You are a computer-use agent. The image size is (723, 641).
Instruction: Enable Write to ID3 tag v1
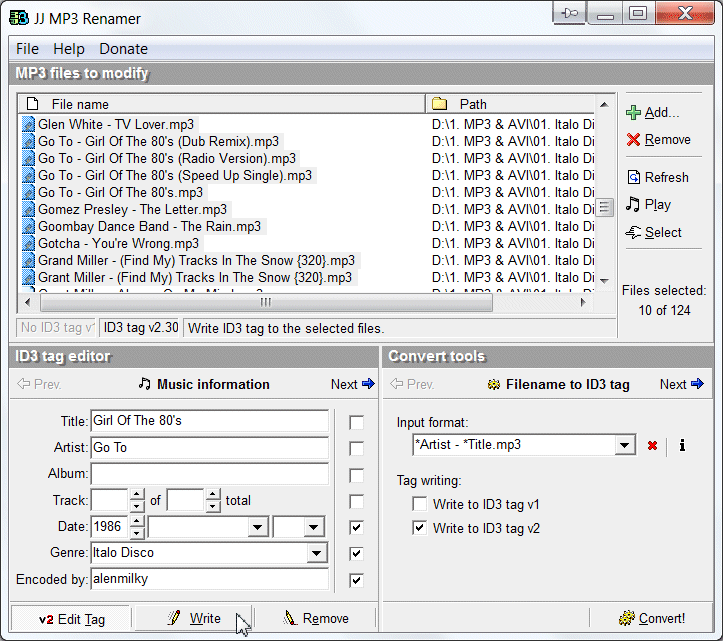click(420, 504)
